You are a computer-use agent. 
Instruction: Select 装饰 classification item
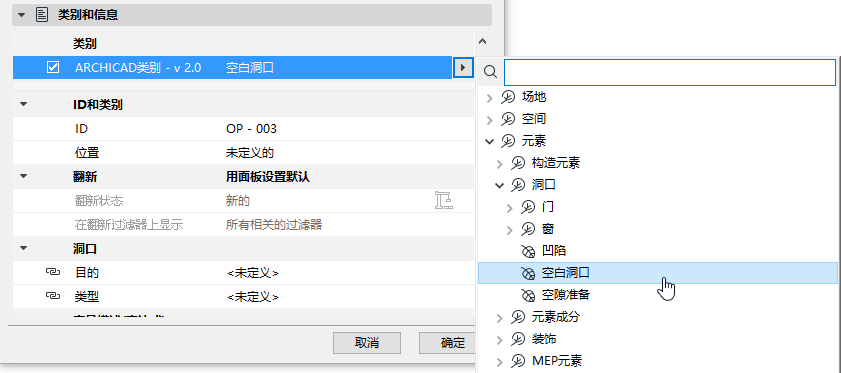[x=544, y=339]
